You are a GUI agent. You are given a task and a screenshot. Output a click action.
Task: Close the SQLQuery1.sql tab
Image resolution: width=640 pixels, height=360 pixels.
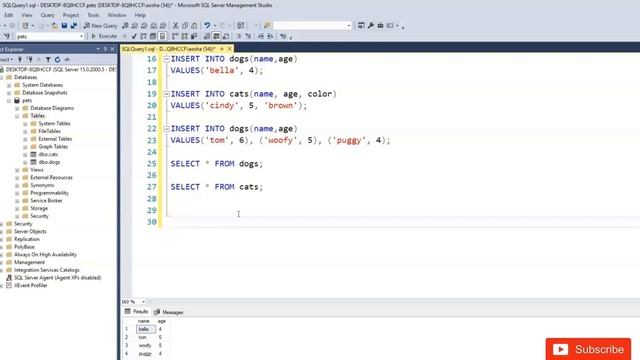229,49
